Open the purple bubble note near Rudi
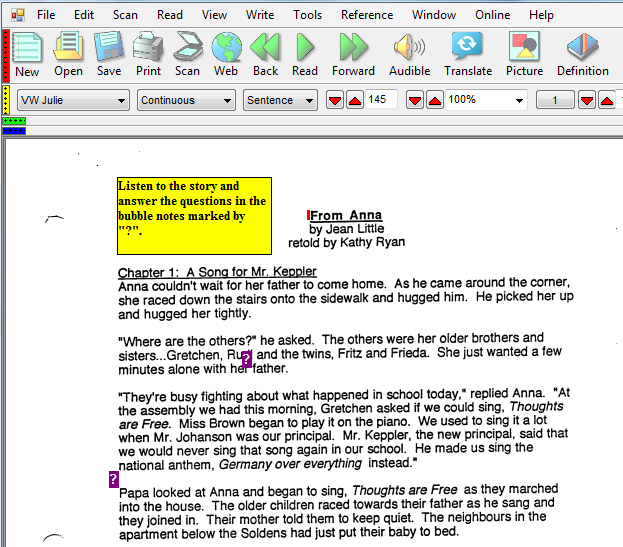Viewport: 623px width, 547px height. 247,359
